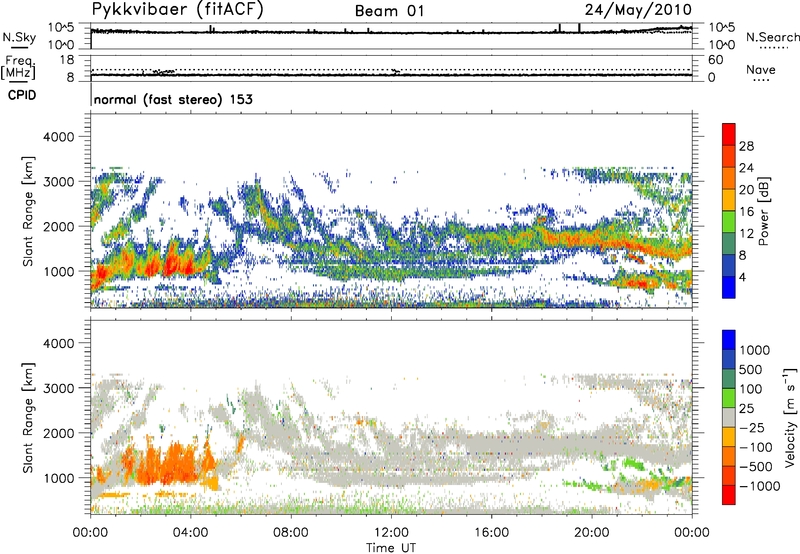Screen dimensions: 800x554
Task: Click the gray segment of the velocity color bar
Action: pyautogui.click(x=729, y=418)
